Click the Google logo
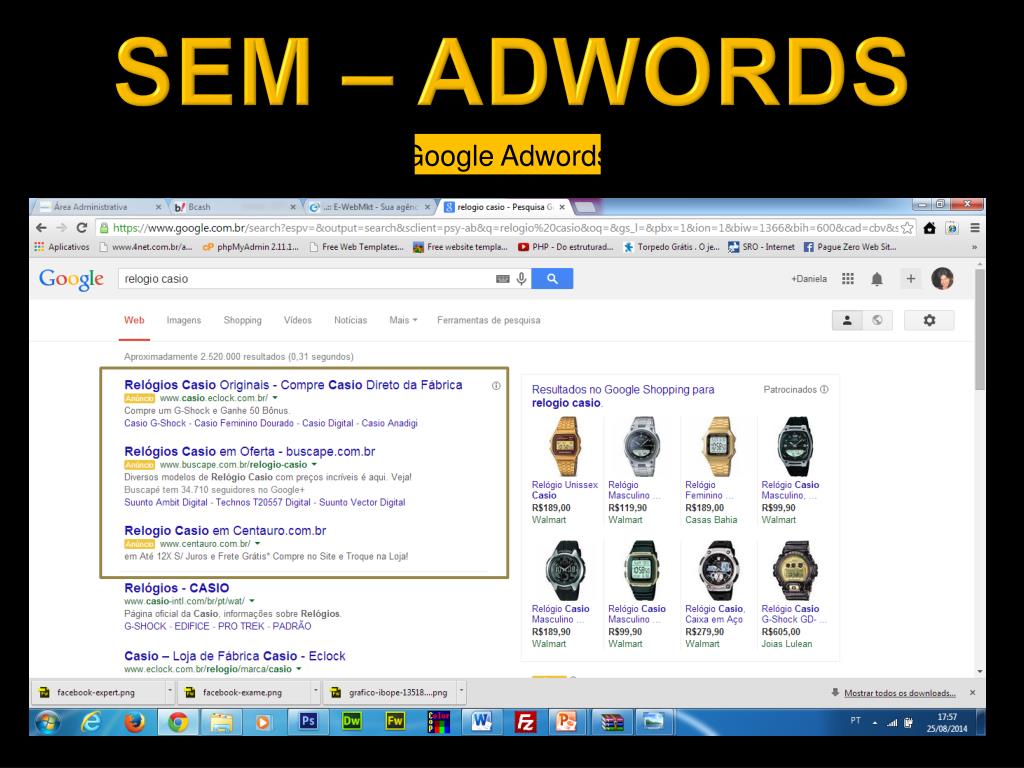The width and height of the screenshot is (1024, 768). (x=71, y=280)
